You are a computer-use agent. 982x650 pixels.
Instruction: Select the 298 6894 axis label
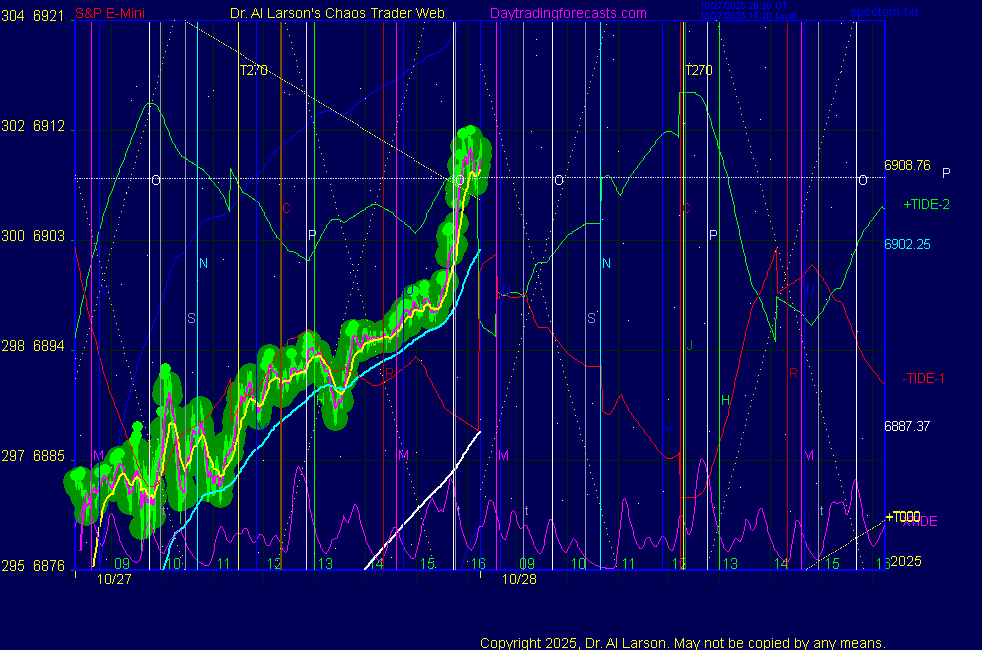click(35, 346)
